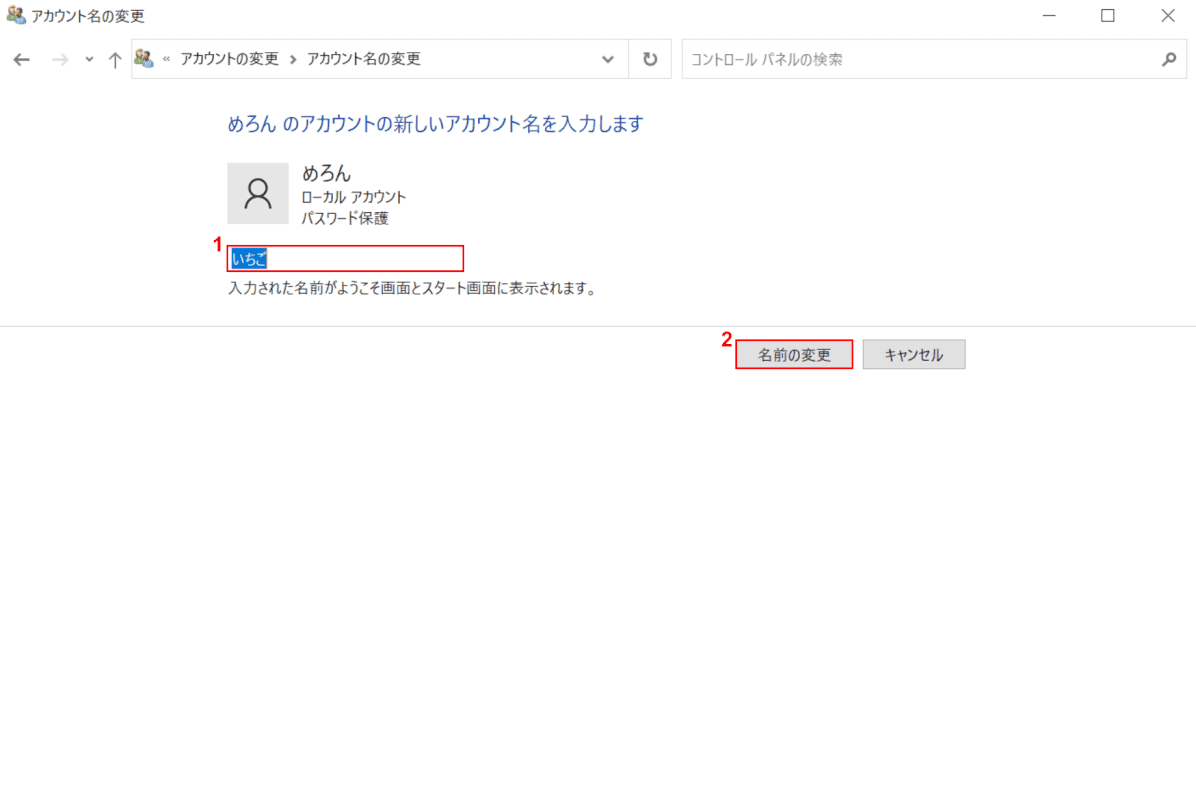This screenshot has height=800, width=1196.
Task: Click the 名前の変更 button
Action: (794, 355)
